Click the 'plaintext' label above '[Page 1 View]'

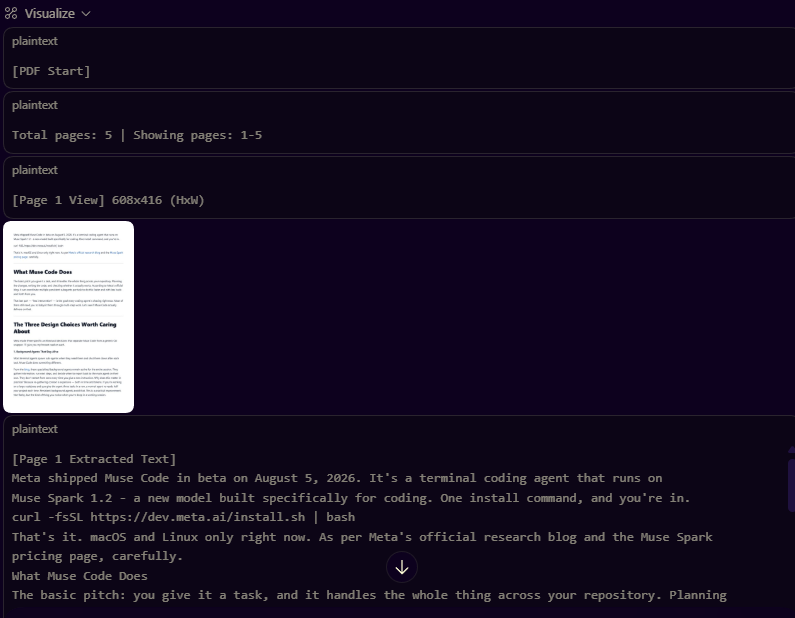35,170
